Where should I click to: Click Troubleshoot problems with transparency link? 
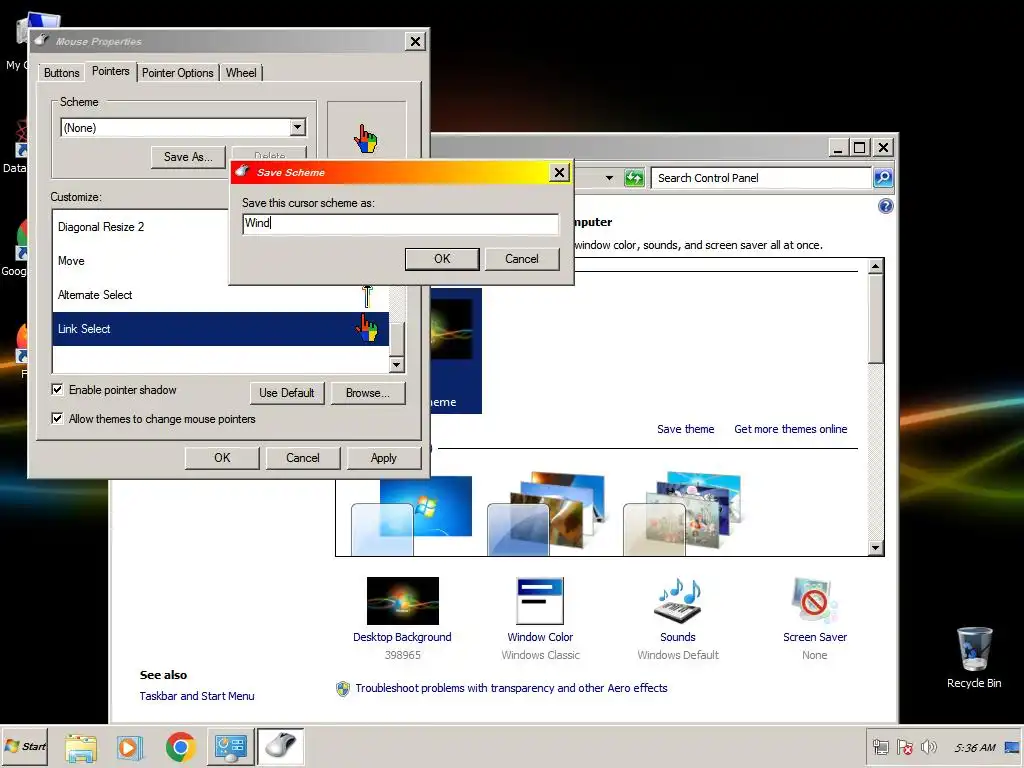pyautogui.click(x=511, y=688)
